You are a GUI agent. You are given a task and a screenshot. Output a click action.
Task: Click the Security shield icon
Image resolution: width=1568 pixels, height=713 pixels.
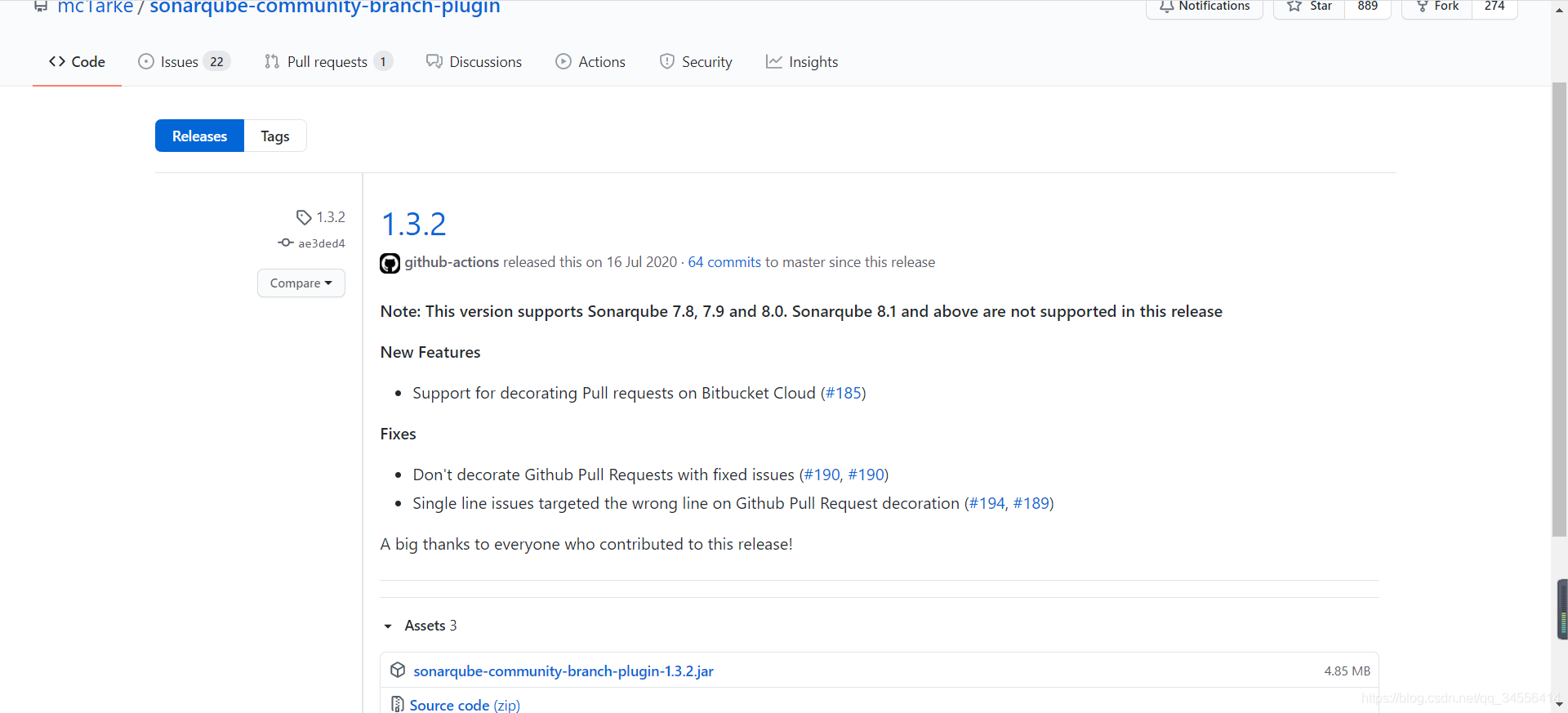[667, 61]
